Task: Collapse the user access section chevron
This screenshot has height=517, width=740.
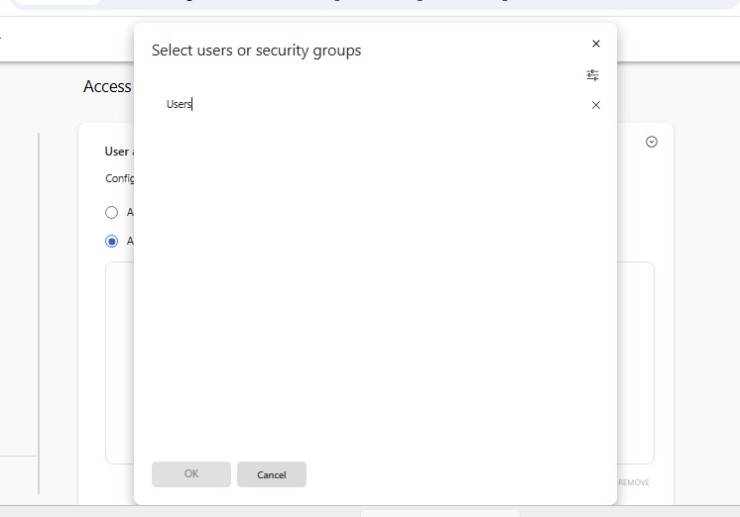Action: click(x=651, y=142)
